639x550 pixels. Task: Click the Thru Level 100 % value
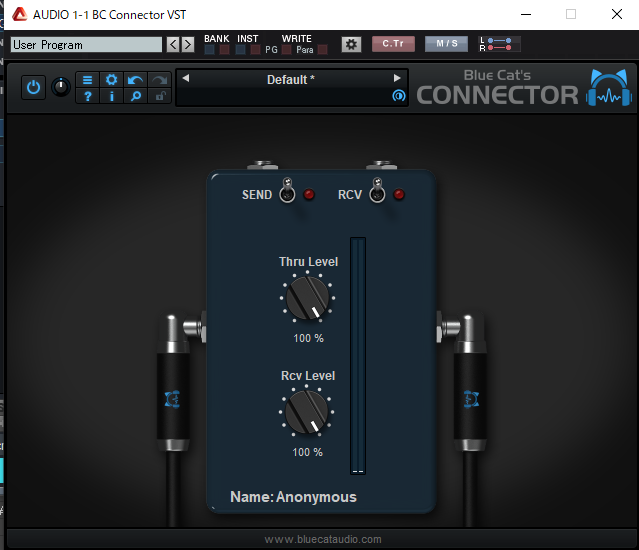pos(308,338)
